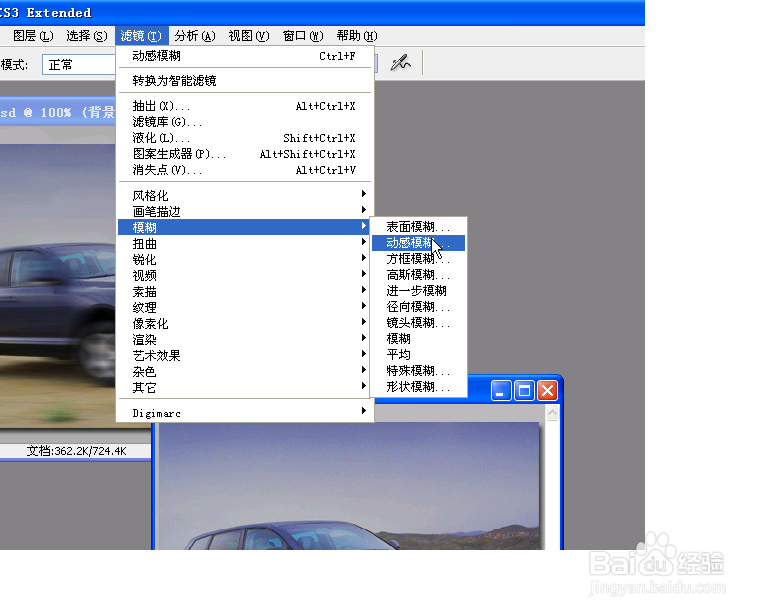
Task: Open 抽出(X)... filter
Action: 244,106
